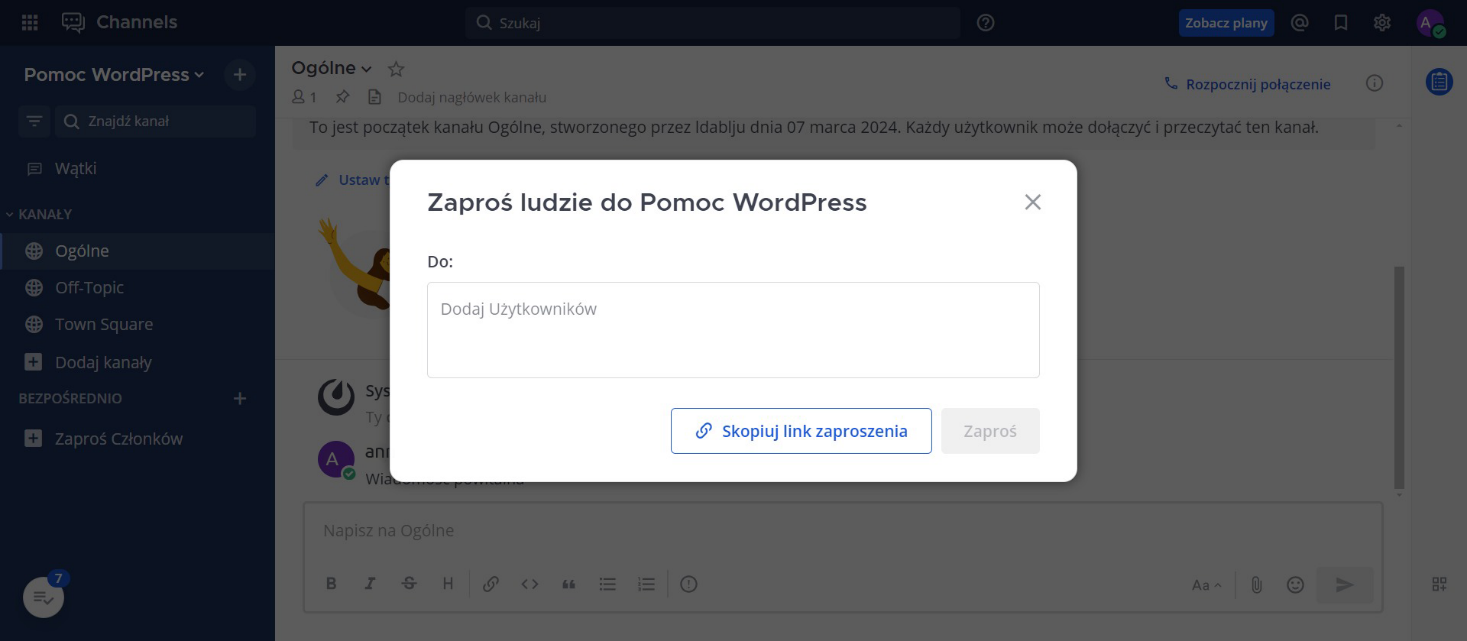This screenshot has width=1467, height=641.
Task: Open the onboarding tasks badge with 7
Action: [44, 596]
